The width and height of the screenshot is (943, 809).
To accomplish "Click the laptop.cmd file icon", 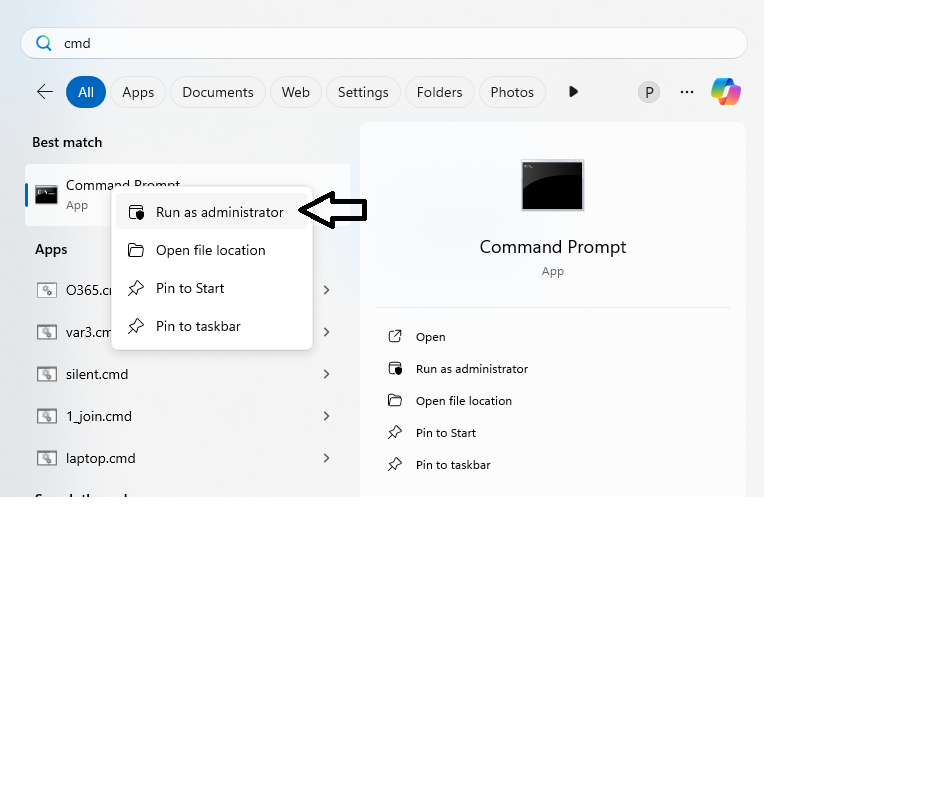I will pyautogui.click(x=47, y=458).
